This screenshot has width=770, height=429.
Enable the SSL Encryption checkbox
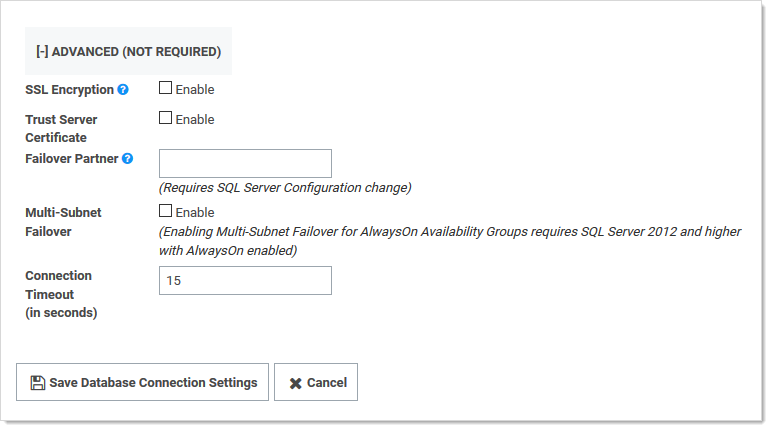(165, 88)
